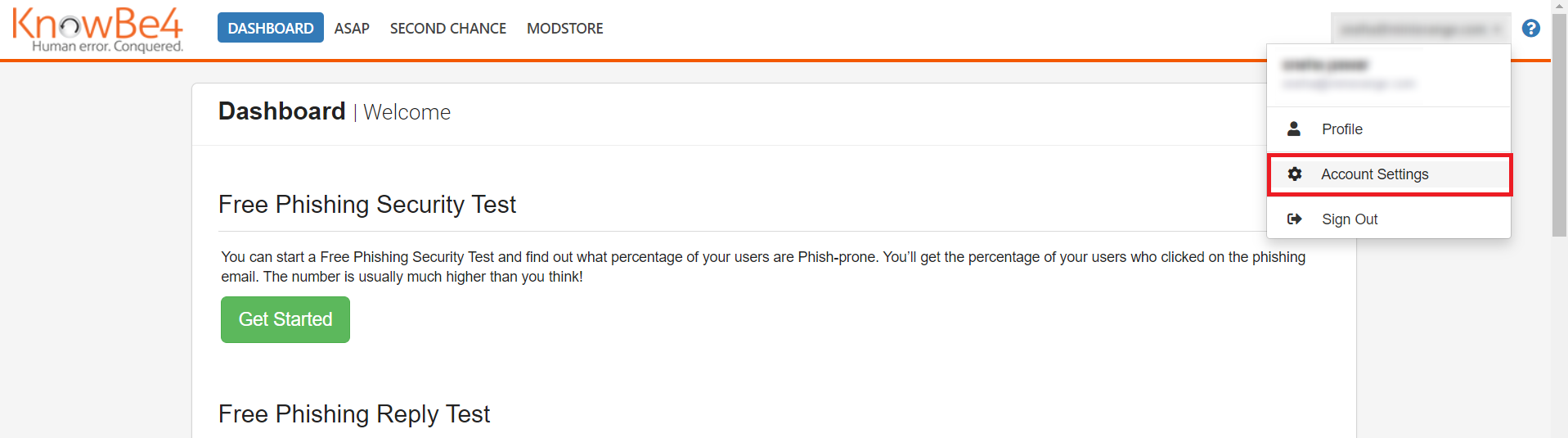
Task: Click the Sign Out arrow icon
Action: (1294, 219)
